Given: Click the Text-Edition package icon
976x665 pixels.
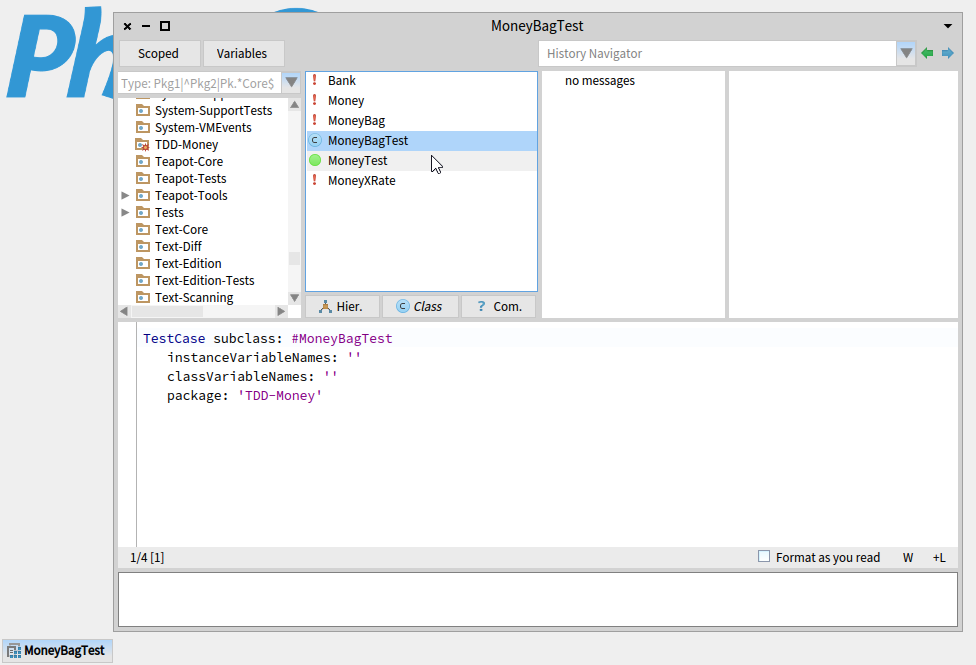Looking at the screenshot, I should point(143,263).
